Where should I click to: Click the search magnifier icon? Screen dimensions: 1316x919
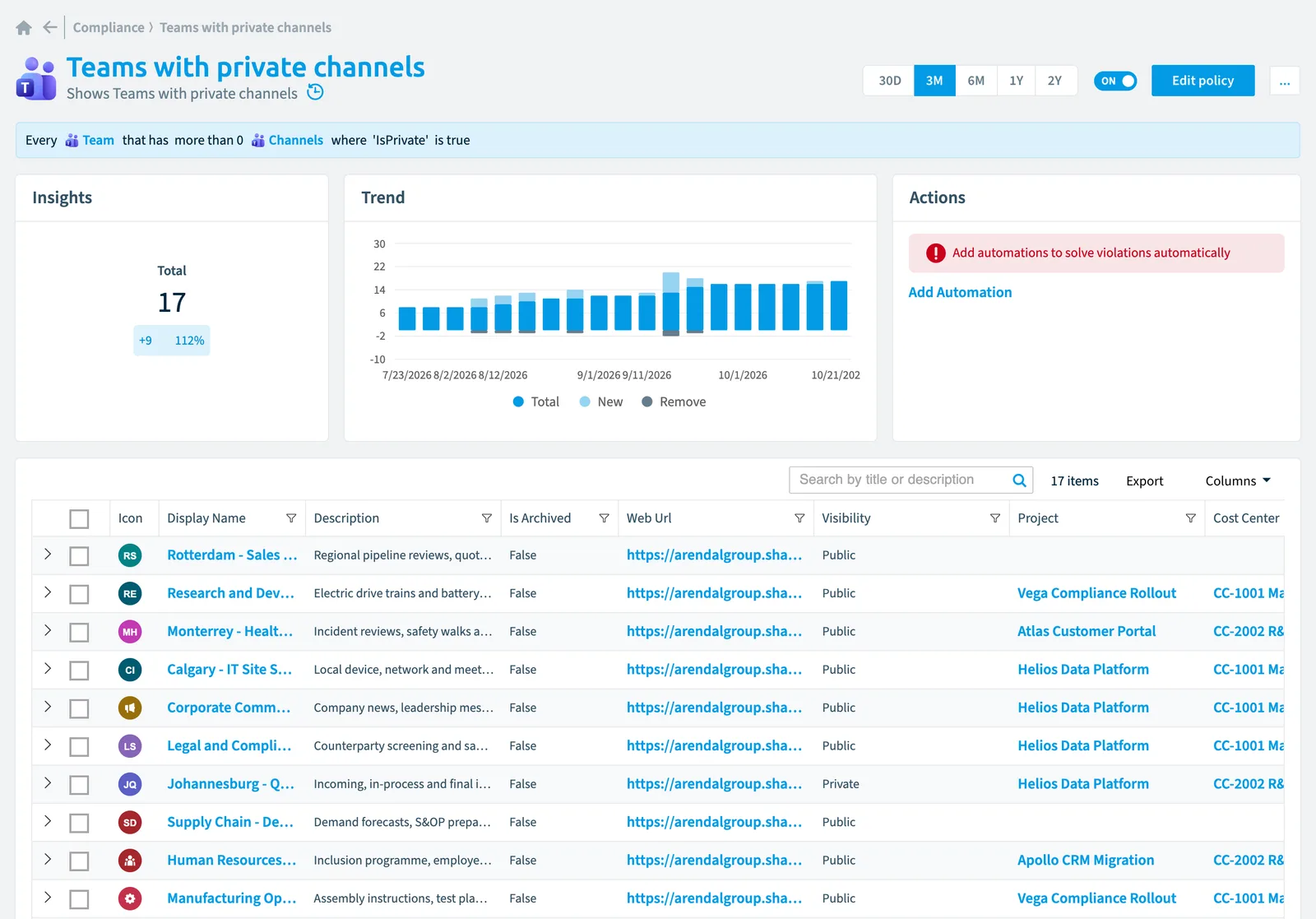tap(1019, 480)
